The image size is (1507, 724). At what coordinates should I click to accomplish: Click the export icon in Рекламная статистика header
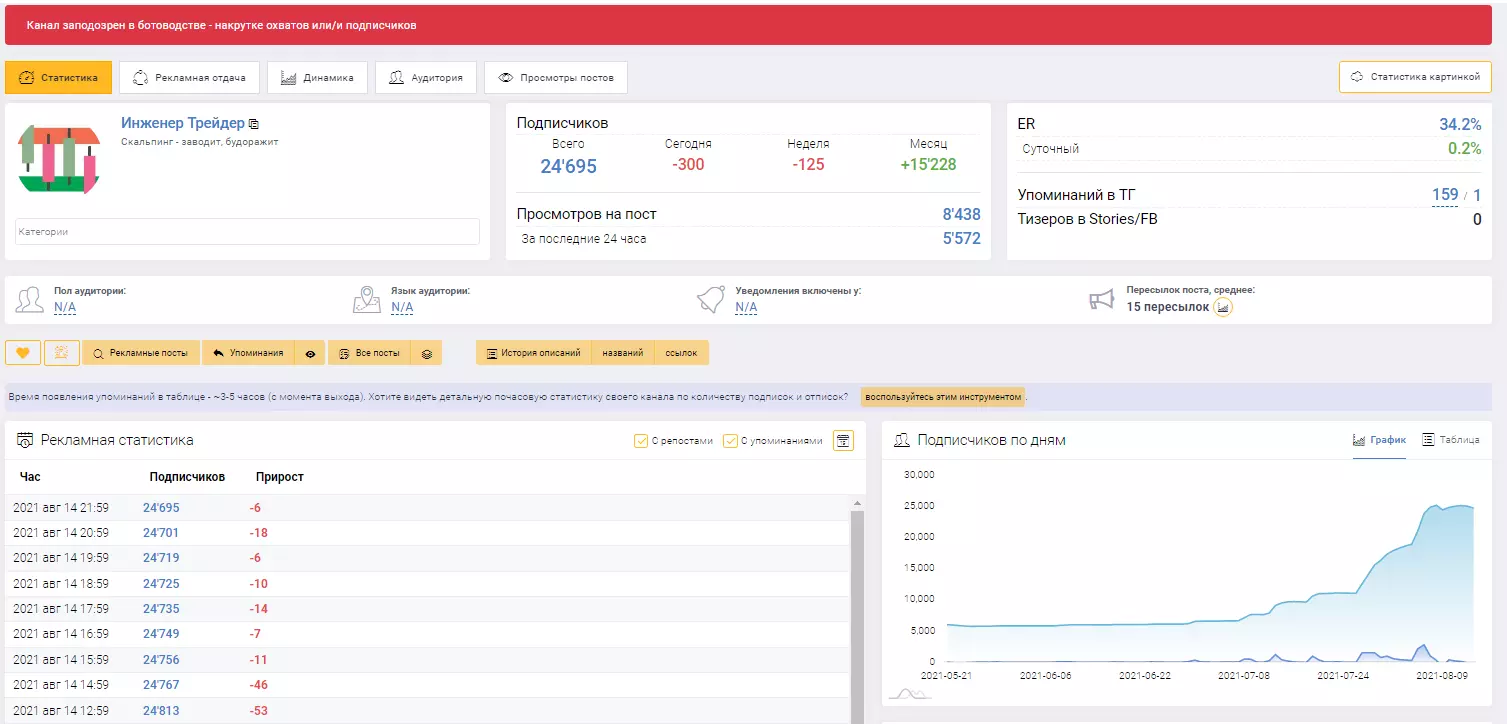843,440
